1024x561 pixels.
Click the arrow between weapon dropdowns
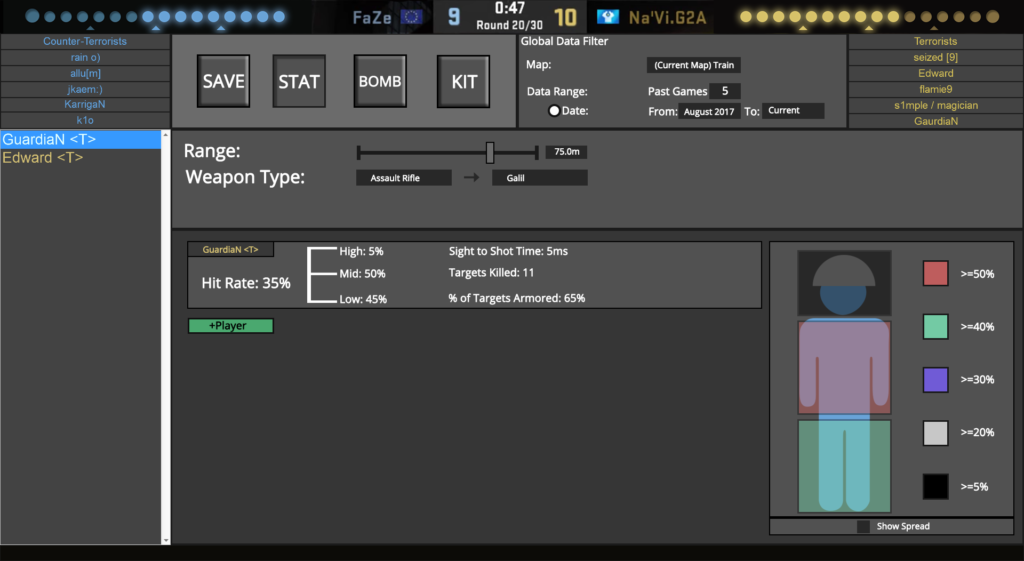[472, 178]
